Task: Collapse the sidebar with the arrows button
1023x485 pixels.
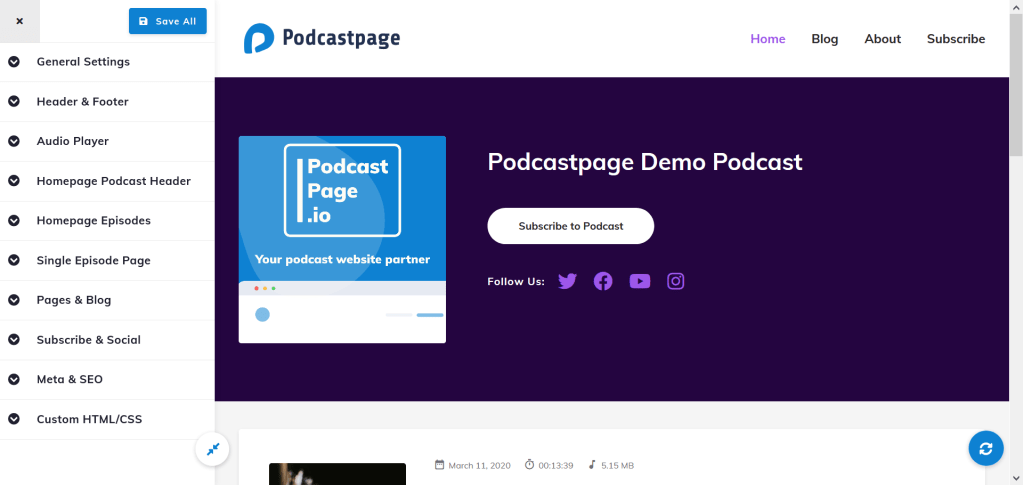Action: point(213,449)
